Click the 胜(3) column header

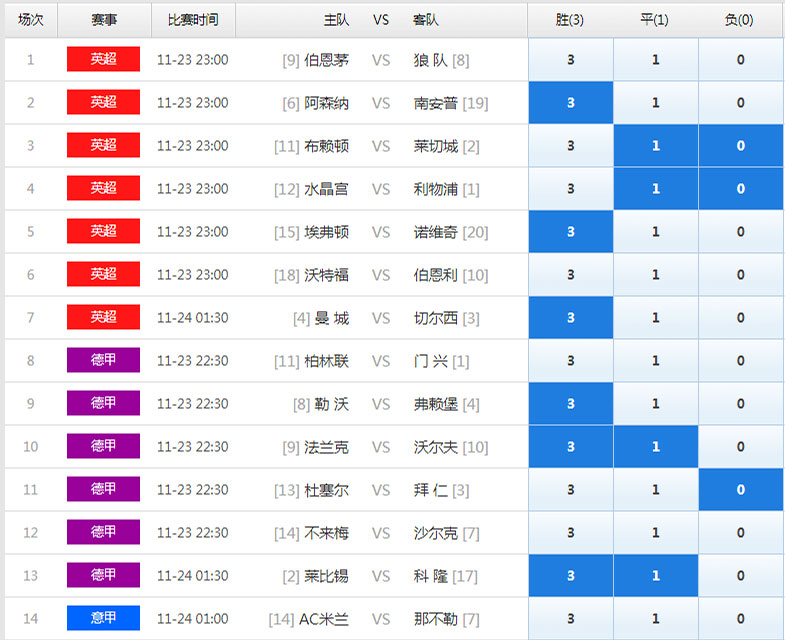click(x=570, y=20)
